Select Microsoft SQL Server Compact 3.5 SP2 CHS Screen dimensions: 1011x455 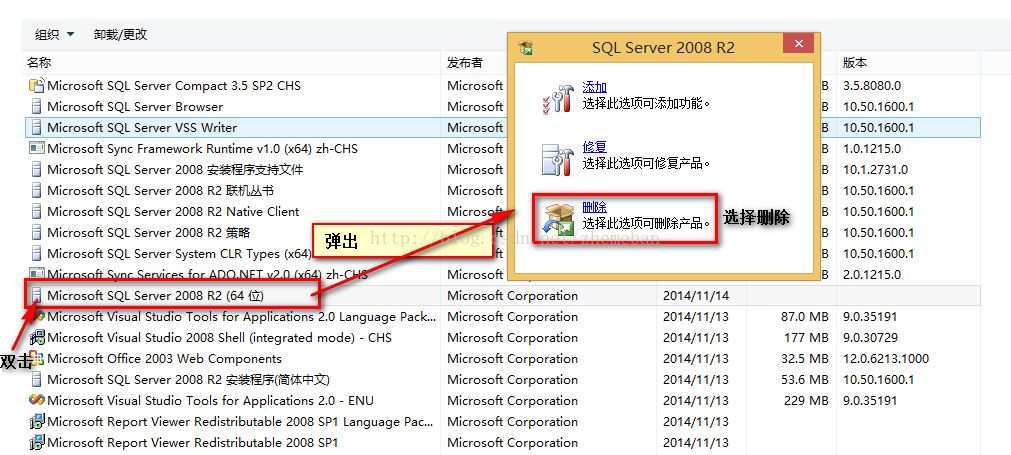pos(174,85)
